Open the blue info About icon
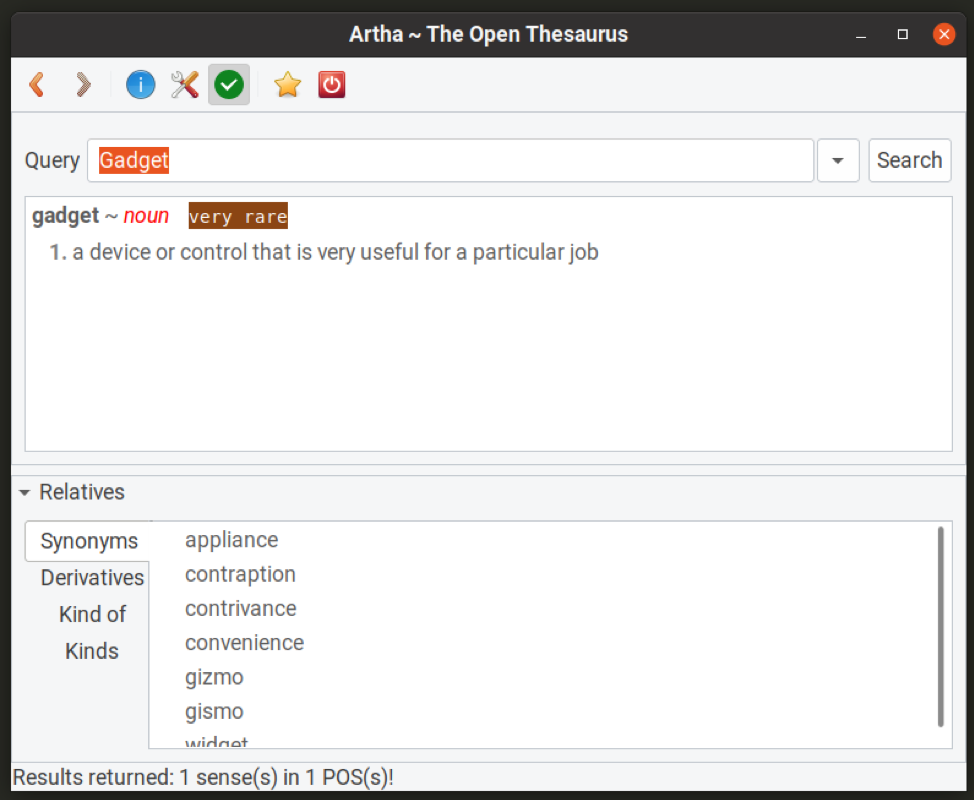Image resolution: width=974 pixels, height=800 pixels. [140, 85]
